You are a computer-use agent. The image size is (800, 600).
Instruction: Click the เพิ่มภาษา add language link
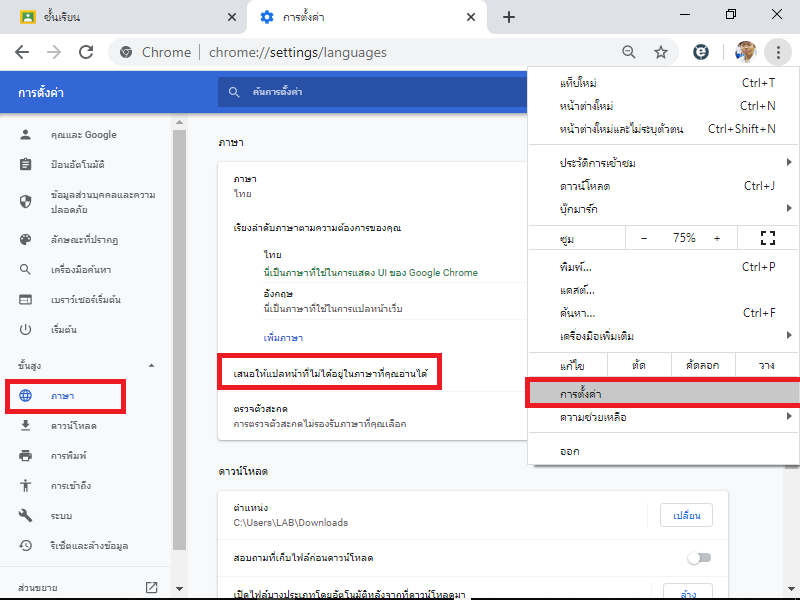click(283, 338)
